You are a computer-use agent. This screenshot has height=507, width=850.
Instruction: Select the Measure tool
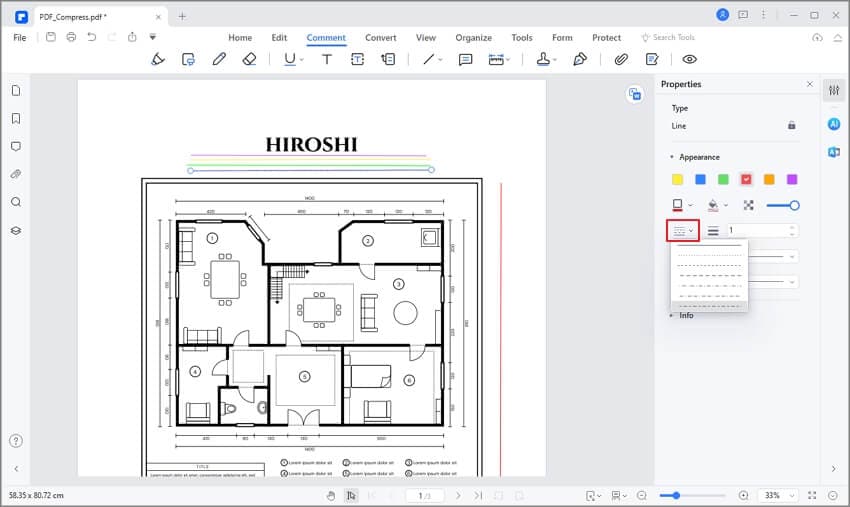[496, 59]
